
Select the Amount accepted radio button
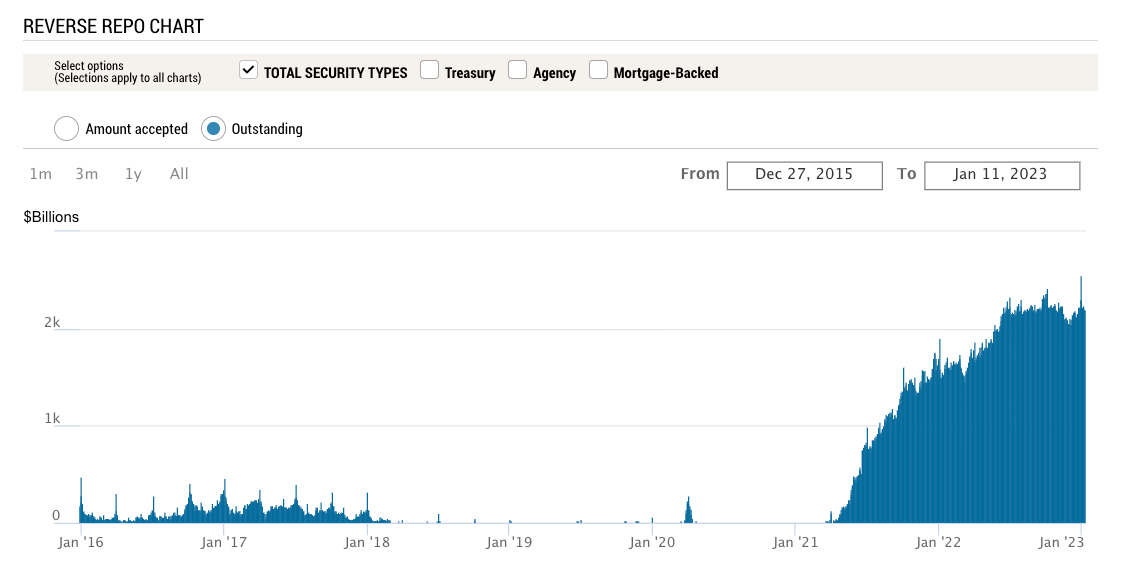click(66, 129)
